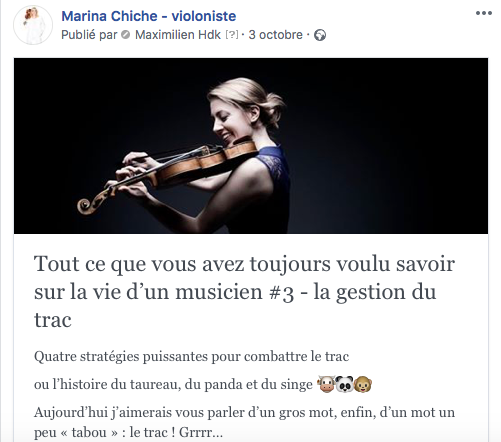Click the gray badge icon after Publié par
Image resolution: width=501 pixels, height=442 pixels.
pos(126,35)
